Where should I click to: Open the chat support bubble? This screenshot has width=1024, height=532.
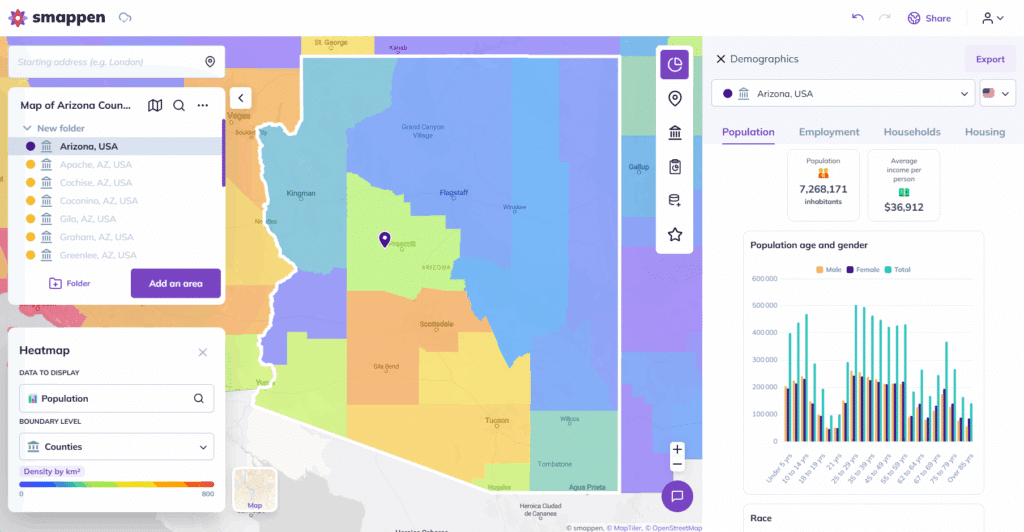pos(677,495)
